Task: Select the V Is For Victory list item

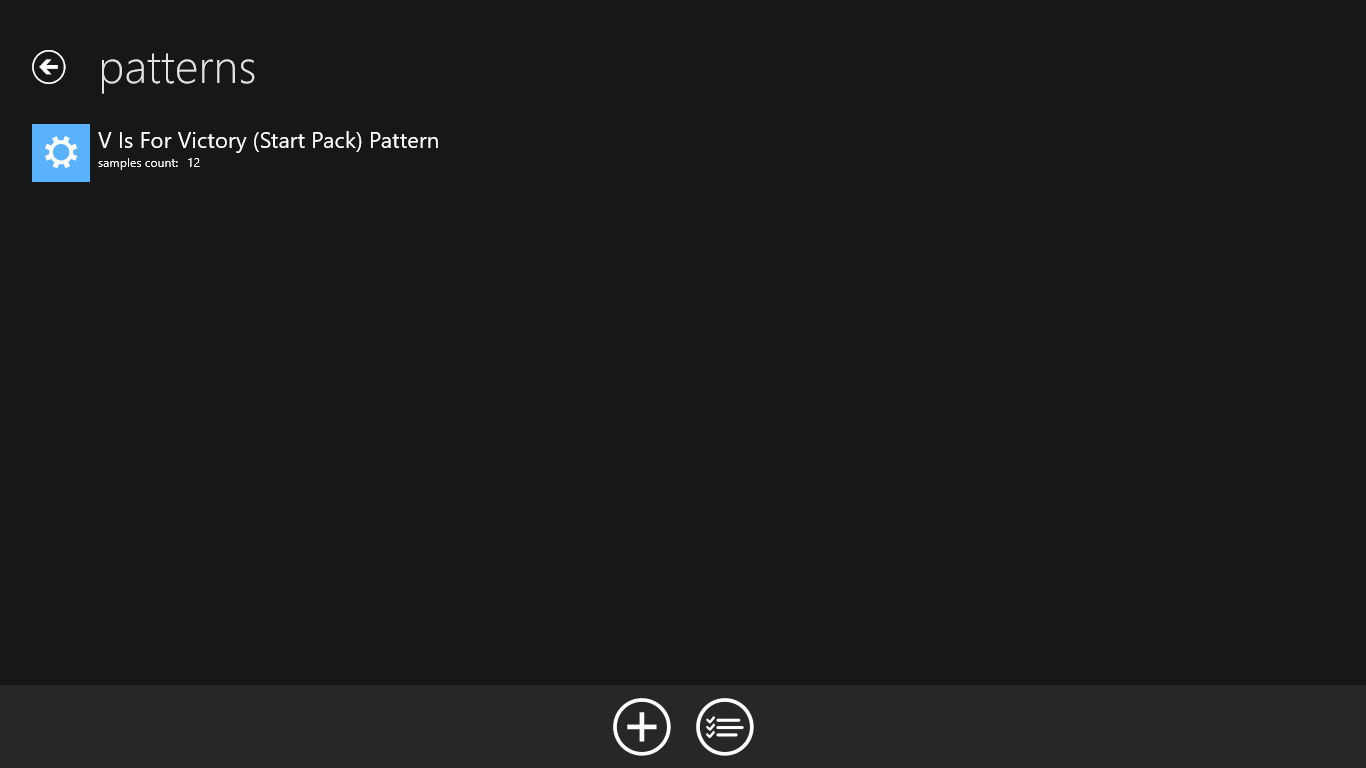Action: coord(236,153)
